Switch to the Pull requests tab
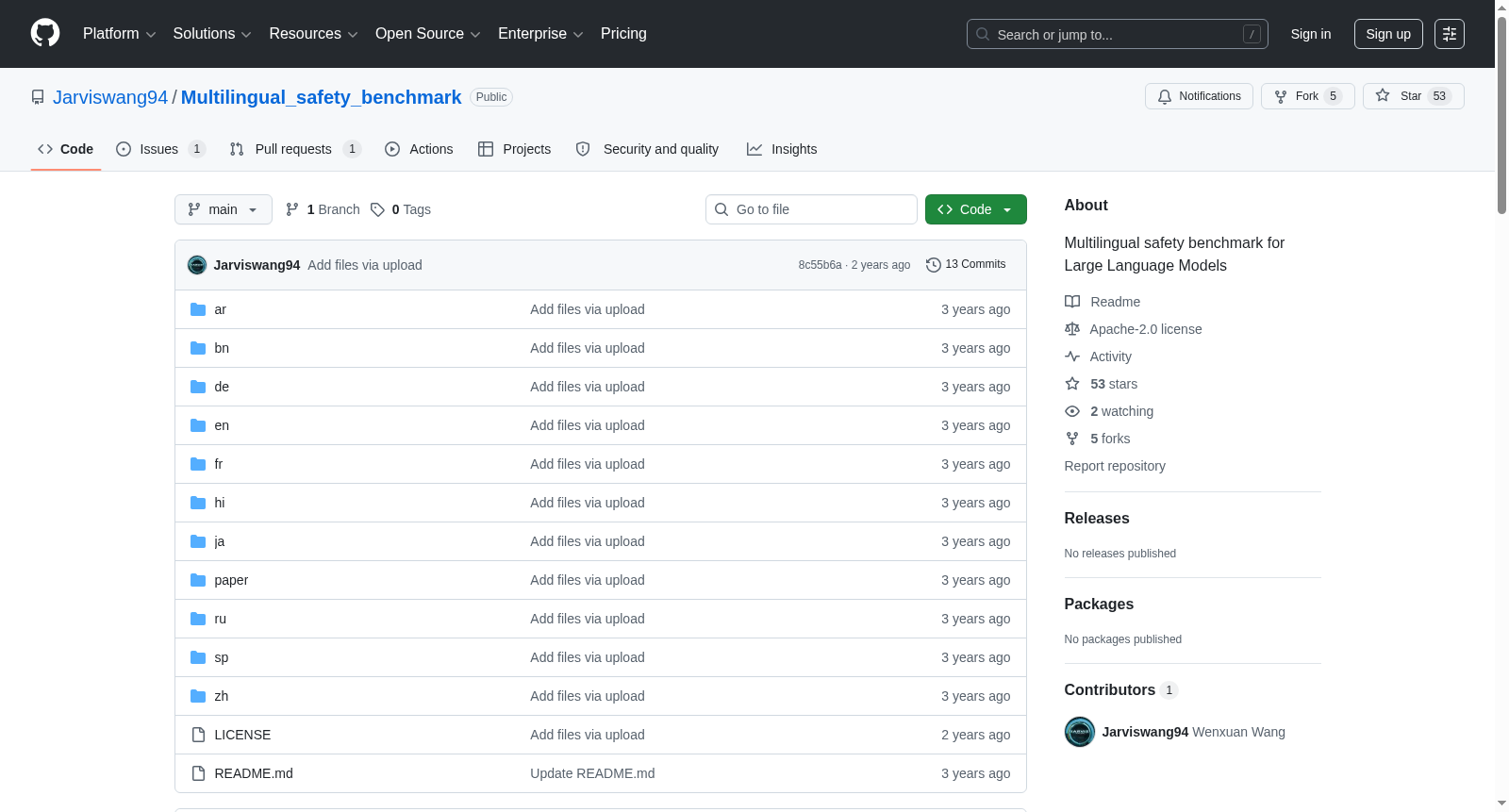 point(295,149)
